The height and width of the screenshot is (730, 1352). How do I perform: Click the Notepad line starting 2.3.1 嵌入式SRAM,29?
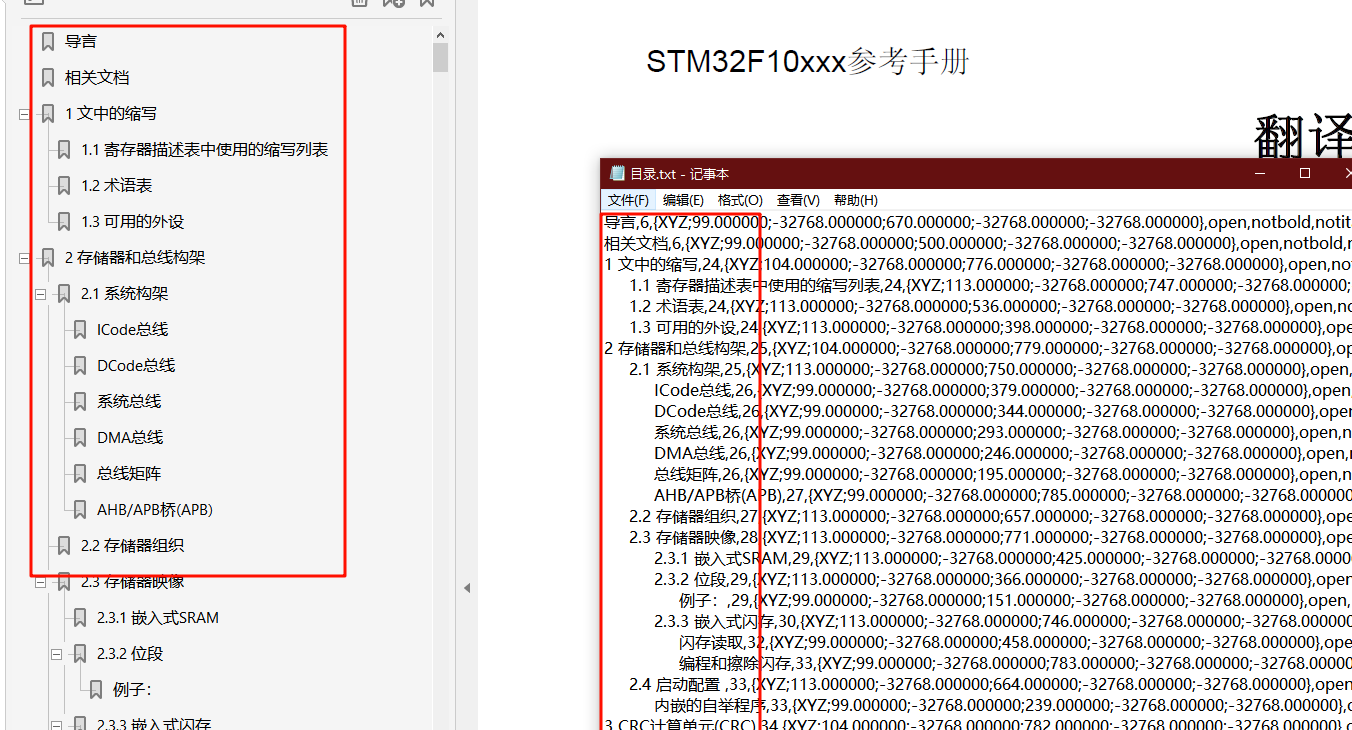(x=1002, y=558)
